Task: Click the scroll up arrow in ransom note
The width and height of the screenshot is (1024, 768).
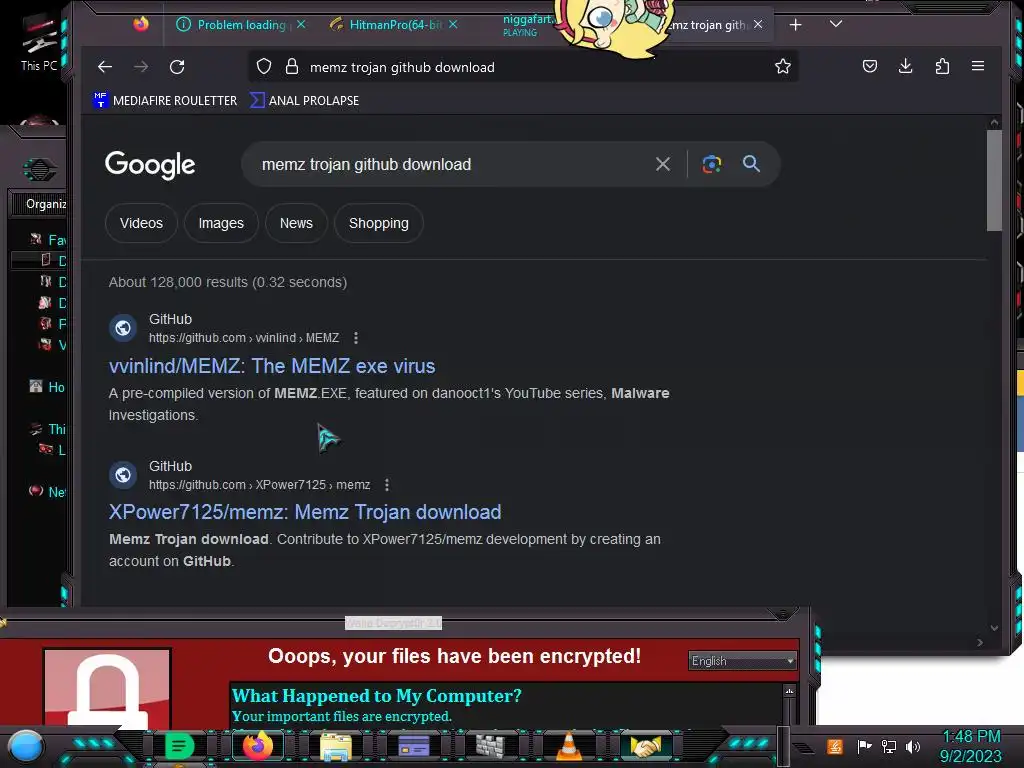Action: pyautogui.click(x=789, y=691)
